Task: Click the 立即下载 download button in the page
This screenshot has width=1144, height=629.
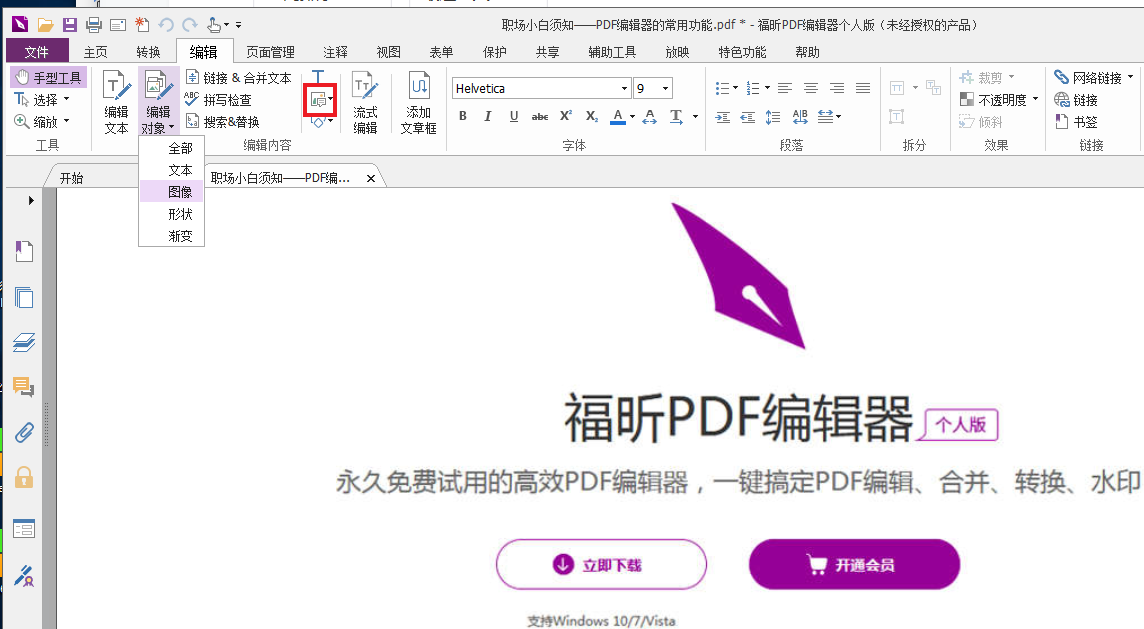Action: tap(601, 564)
